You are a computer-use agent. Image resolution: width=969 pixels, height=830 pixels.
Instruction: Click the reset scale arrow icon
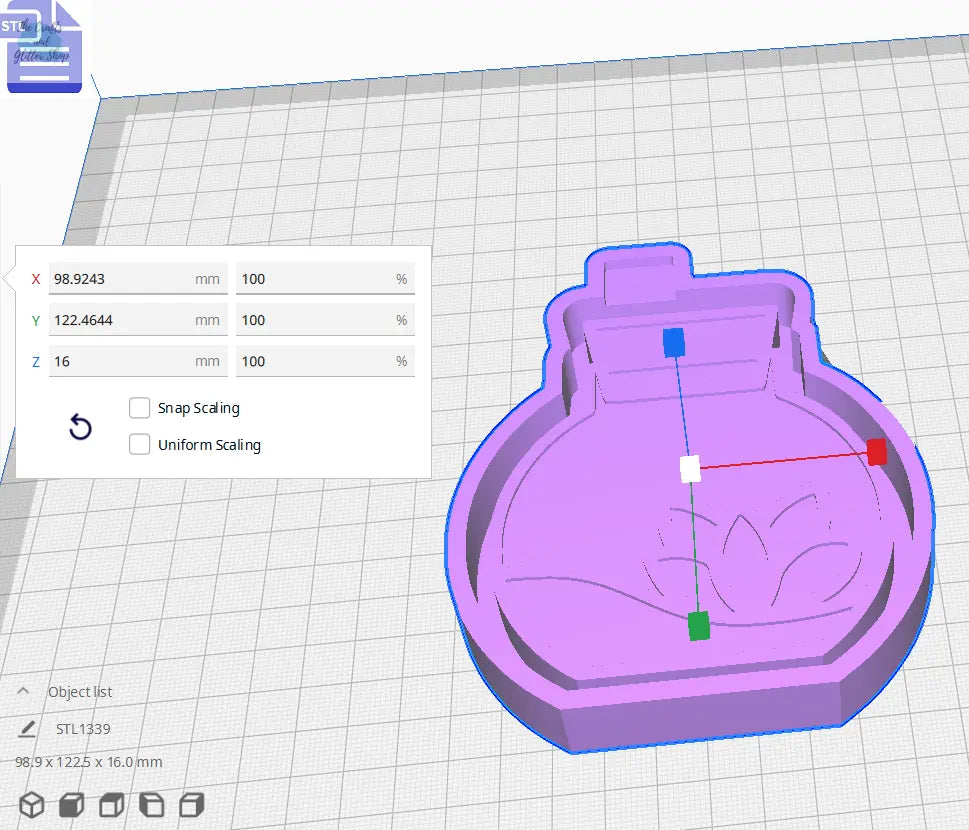pyautogui.click(x=80, y=427)
